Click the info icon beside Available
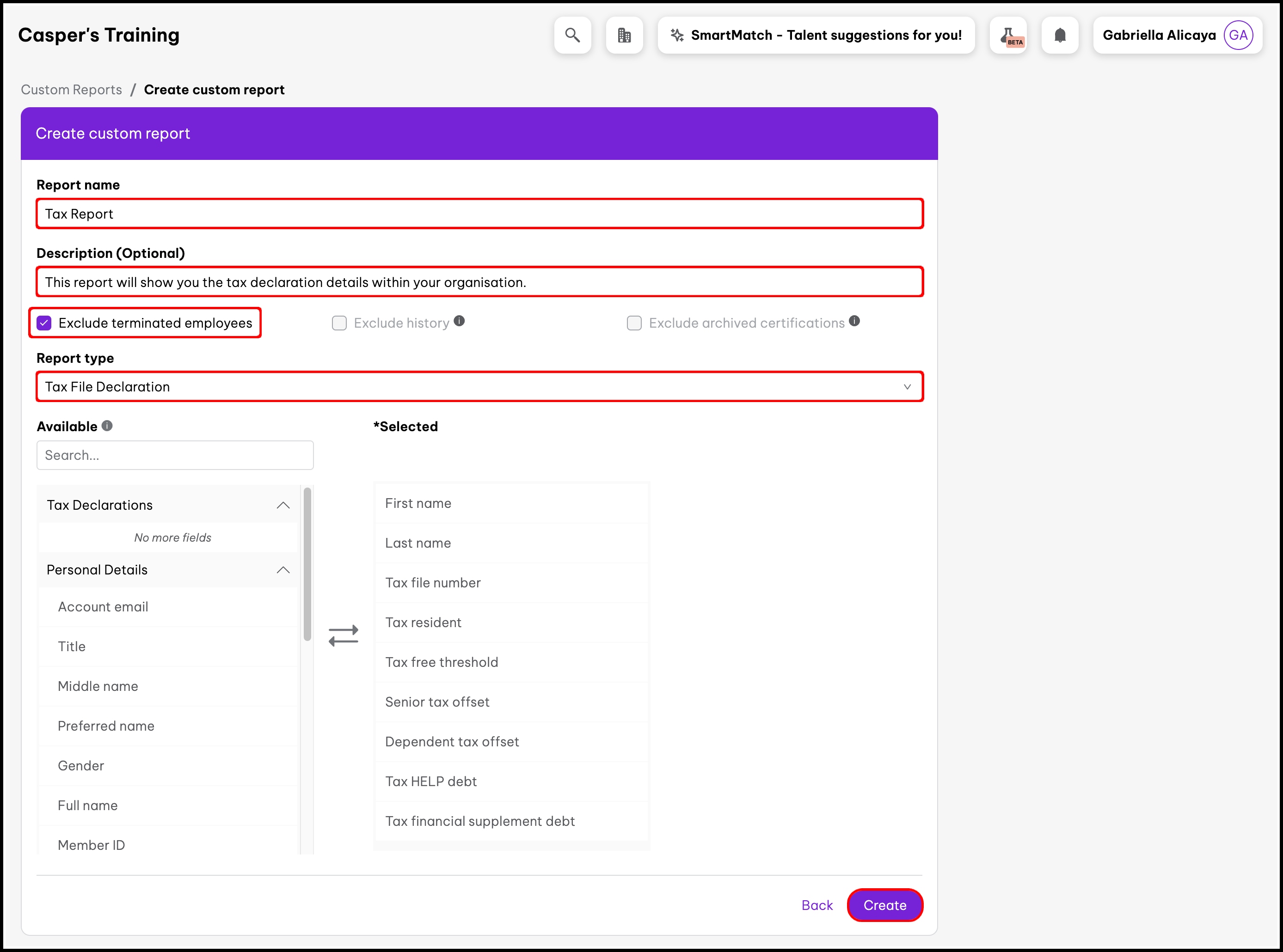Screen dimensions: 1283x952 pyautogui.click(x=107, y=425)
